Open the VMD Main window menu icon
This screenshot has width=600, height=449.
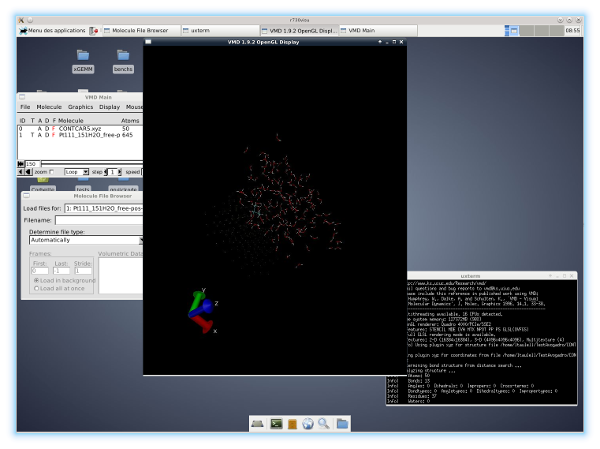[x=22, y=97]
